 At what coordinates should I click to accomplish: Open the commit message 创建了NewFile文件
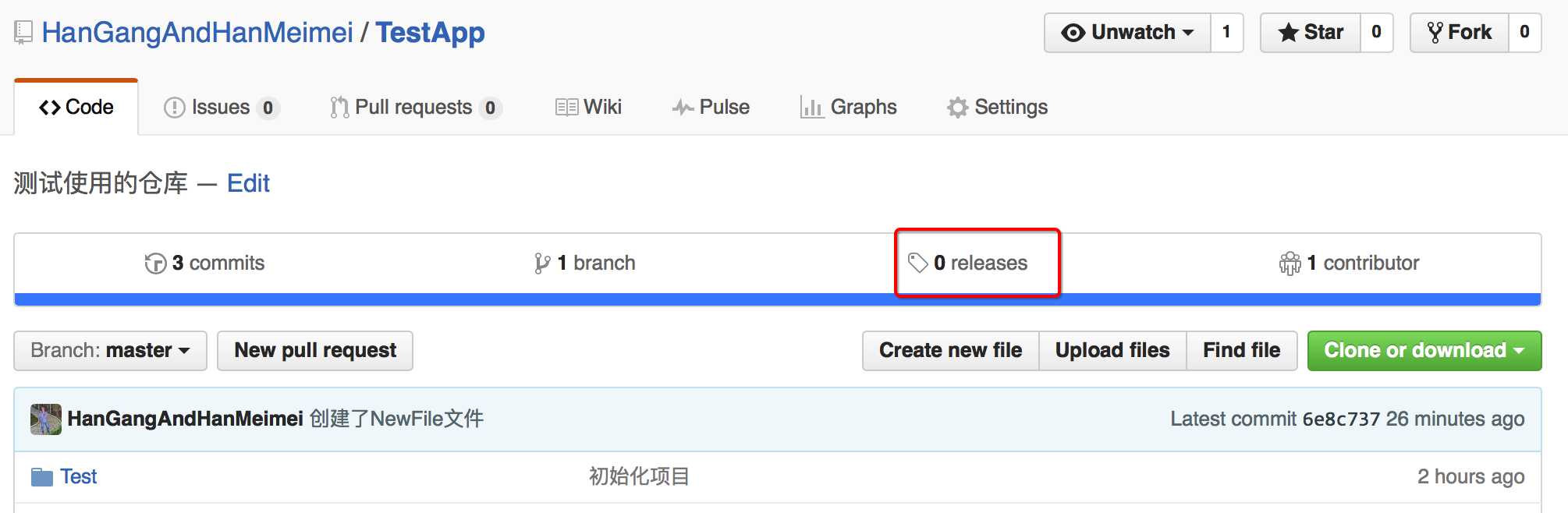click(x=396, y=419)
